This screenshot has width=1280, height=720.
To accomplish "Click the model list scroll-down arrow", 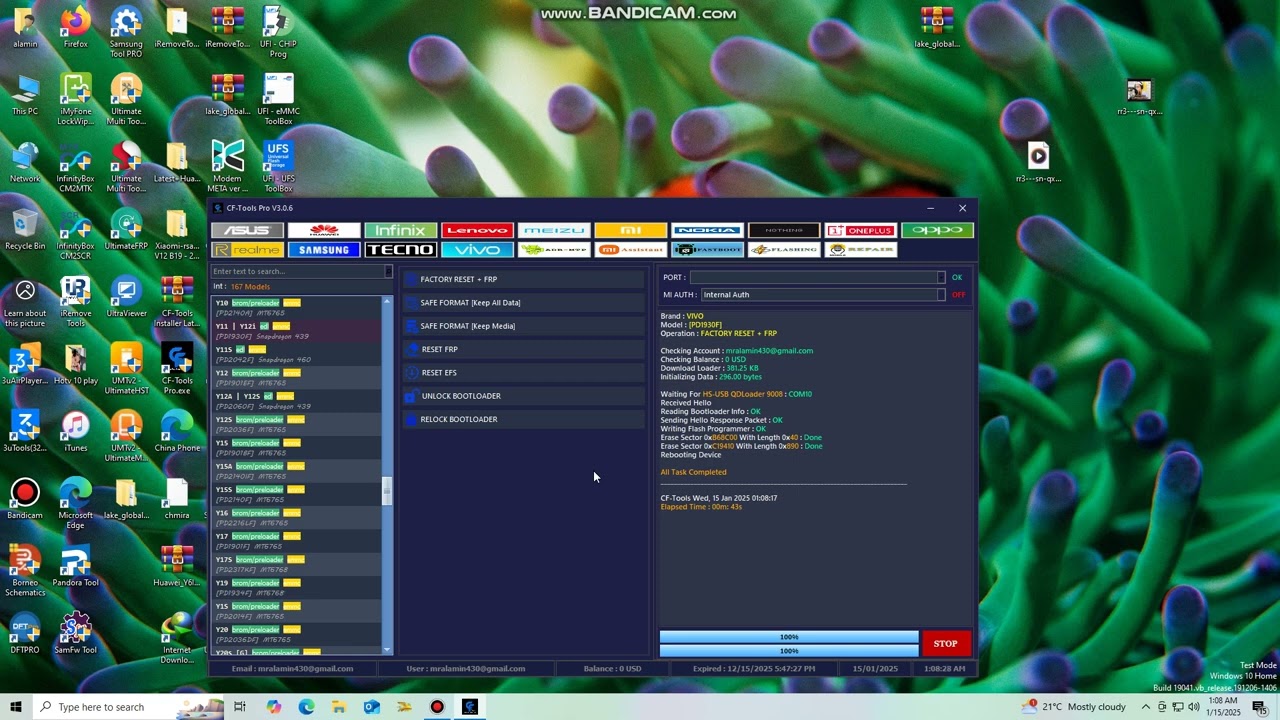I will [388, 650].
